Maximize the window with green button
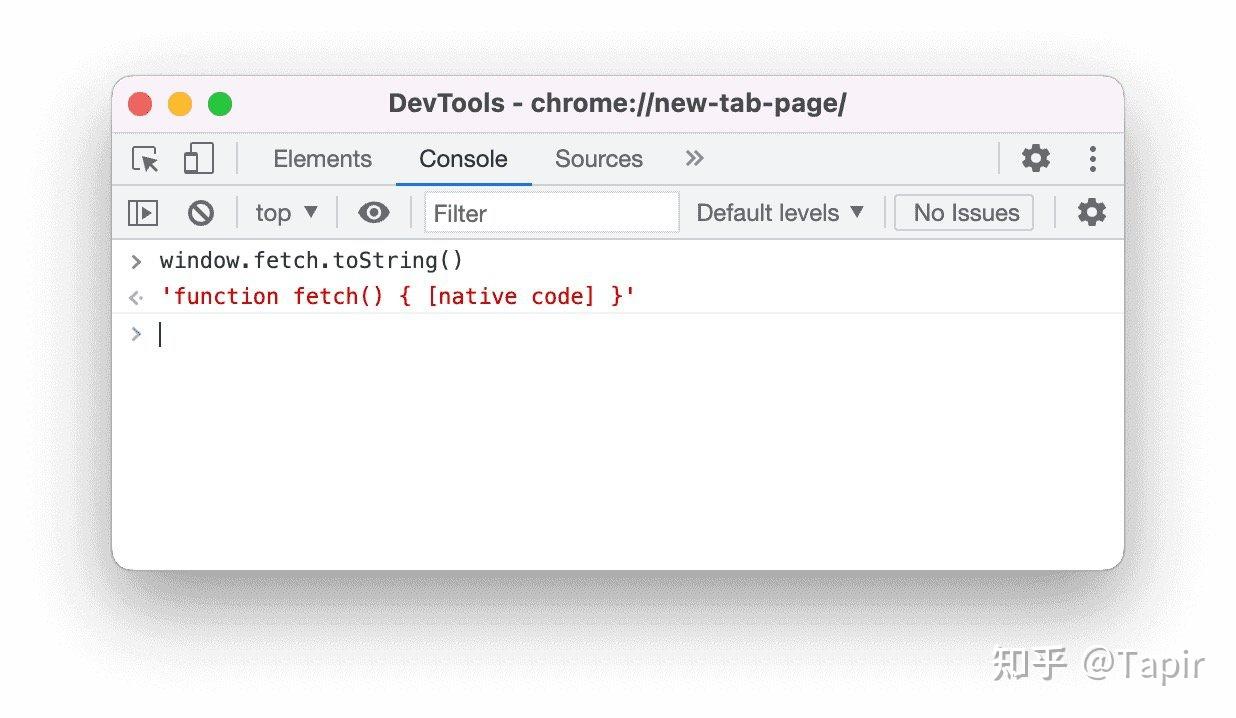This screenshot has height=718, width=1236. pos(220,104)
